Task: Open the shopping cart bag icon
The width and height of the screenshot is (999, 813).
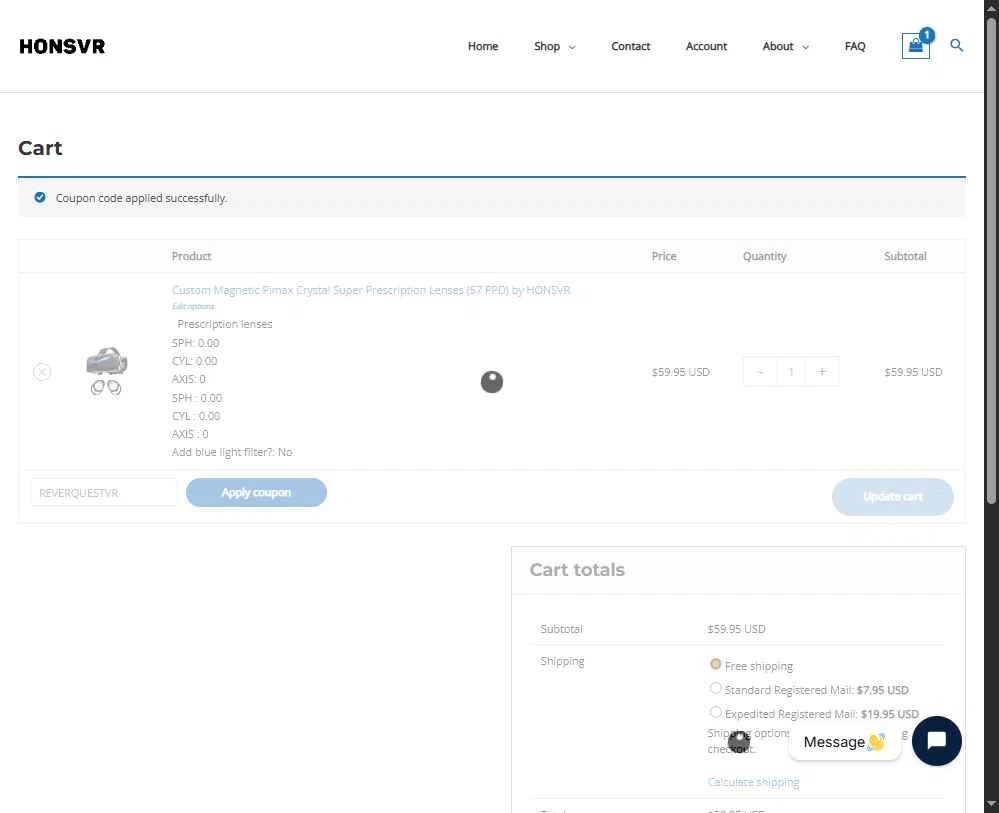Action: click(916, 46)
